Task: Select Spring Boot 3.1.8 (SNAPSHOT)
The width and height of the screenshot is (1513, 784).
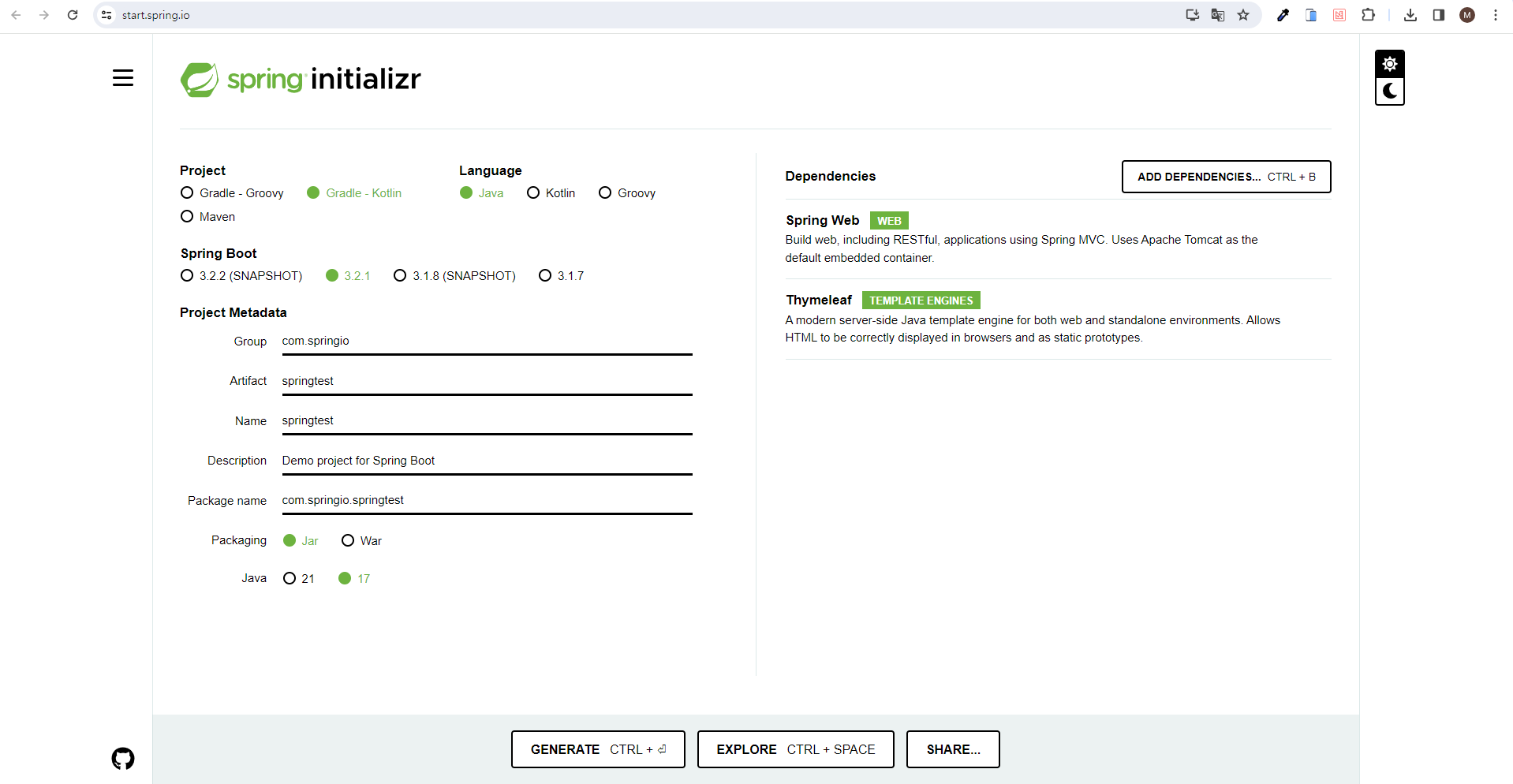Action: coord(455,276)
